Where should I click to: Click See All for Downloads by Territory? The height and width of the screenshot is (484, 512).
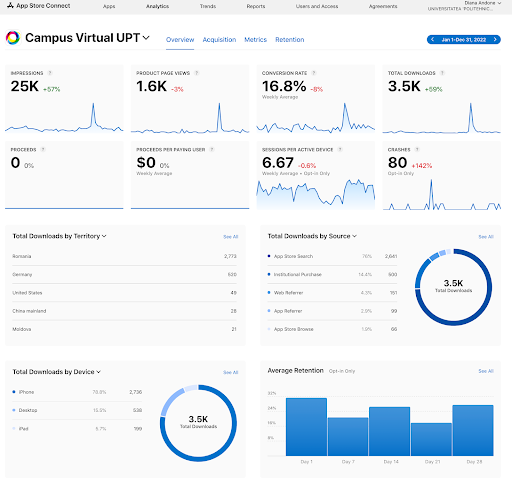tap(231, 237)
